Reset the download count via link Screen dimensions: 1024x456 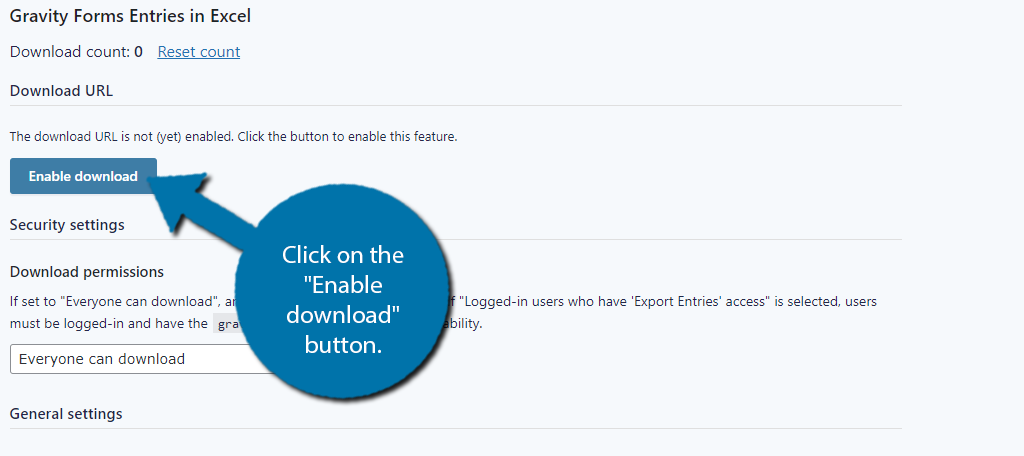point(199,52)
